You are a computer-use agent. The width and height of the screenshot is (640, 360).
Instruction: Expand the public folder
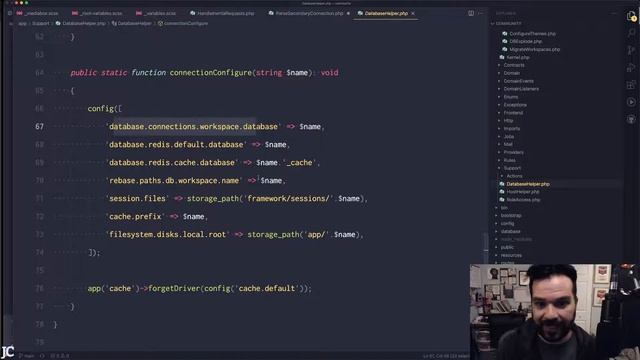[x=507, y=247]
